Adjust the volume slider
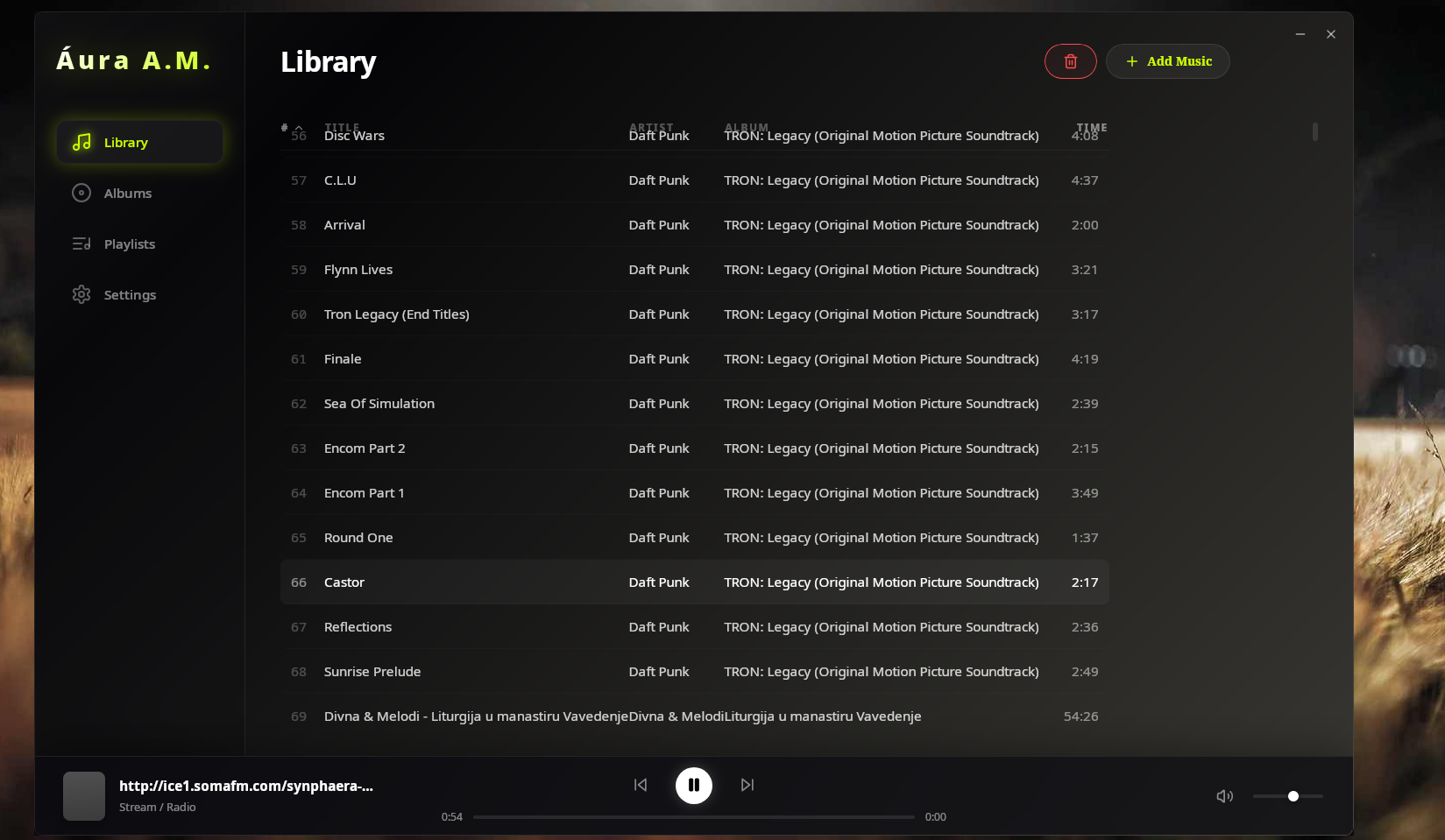 pyautogui.click(x=1292, y=796)
